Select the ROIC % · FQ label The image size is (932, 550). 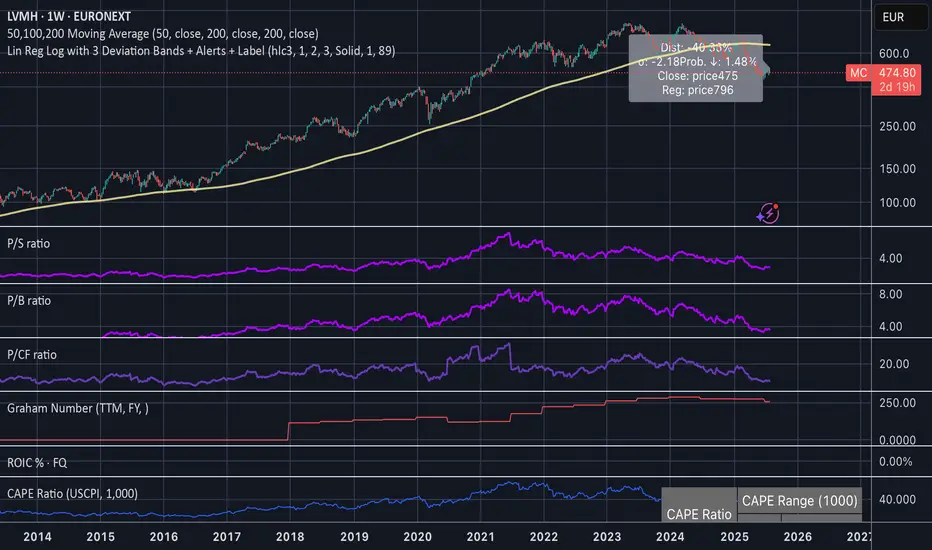[37, 463]
